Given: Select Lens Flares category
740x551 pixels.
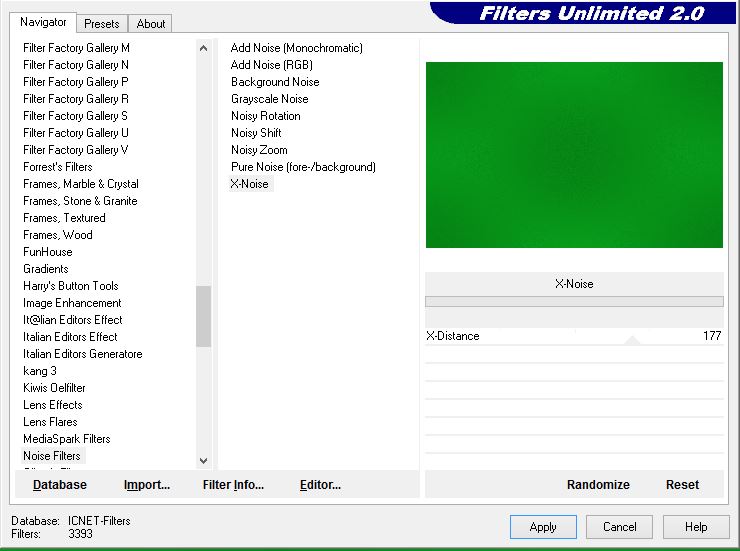Looking at the screenshot, I should coord(50,422).
